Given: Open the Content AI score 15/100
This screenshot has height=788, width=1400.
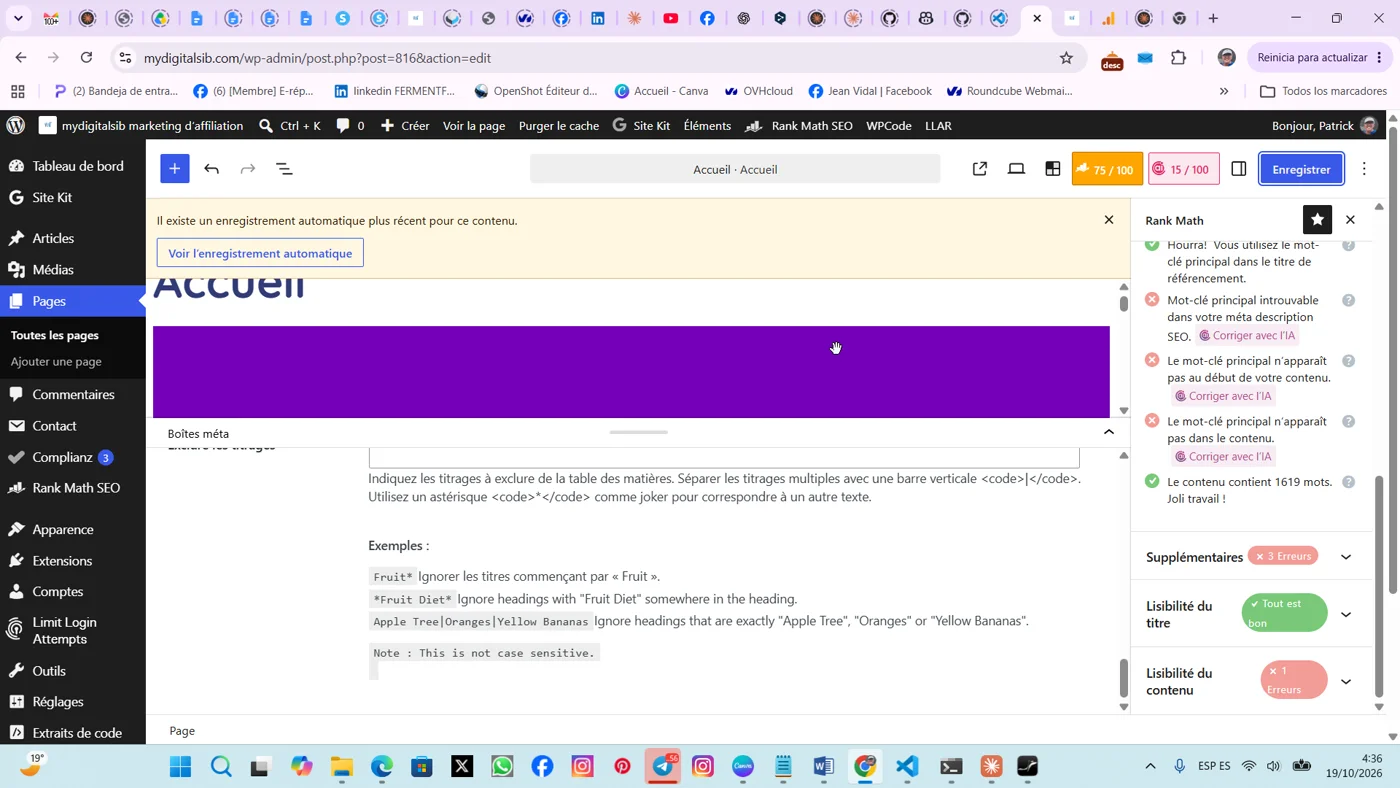Looking at the screenshot, I should [x=1184, y=169].
